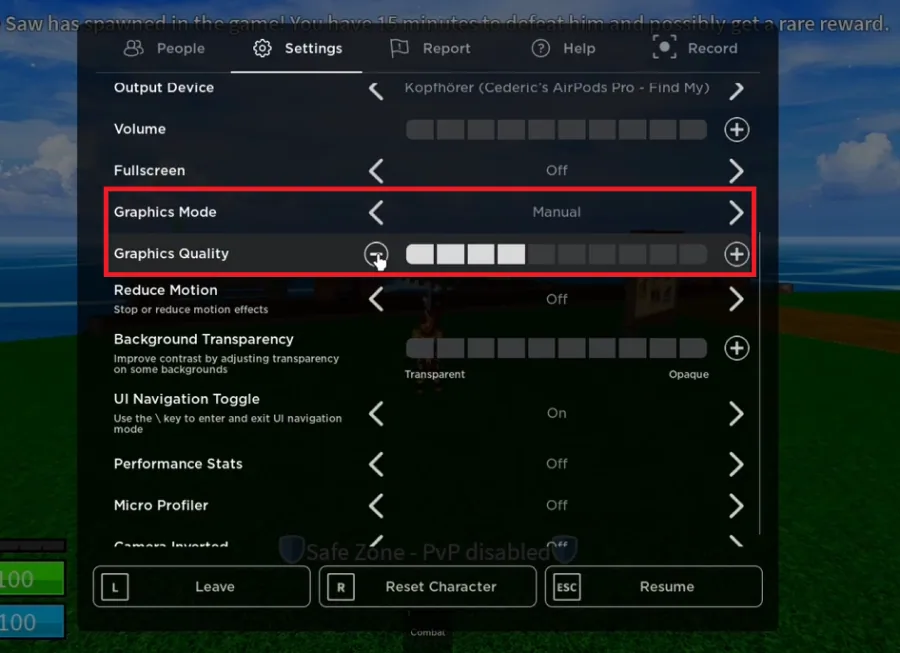Increase Background Transparency with plus button
The image size is (900, 653).
736,348
